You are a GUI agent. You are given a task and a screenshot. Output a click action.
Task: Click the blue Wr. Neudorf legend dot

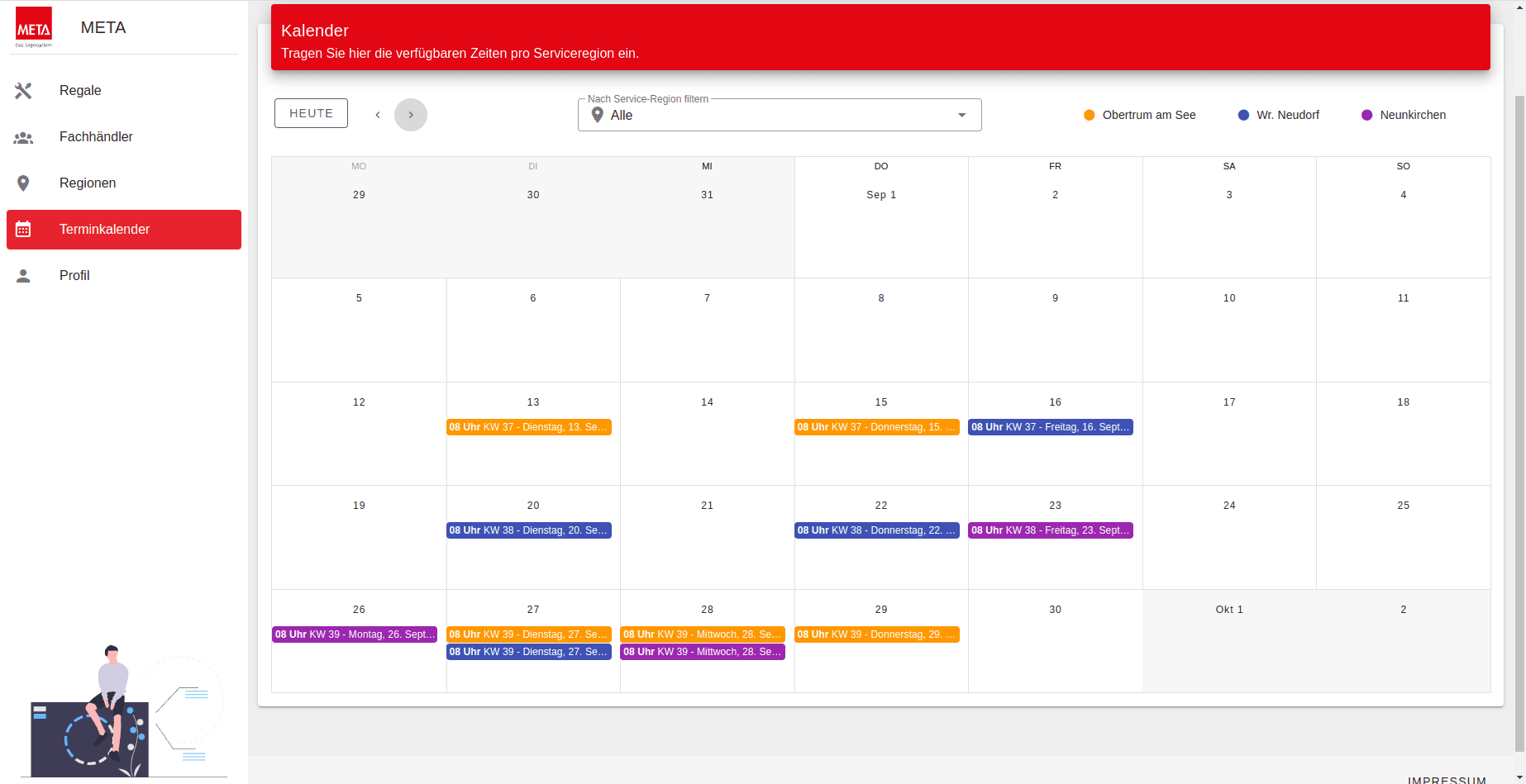click(1243, 116)
